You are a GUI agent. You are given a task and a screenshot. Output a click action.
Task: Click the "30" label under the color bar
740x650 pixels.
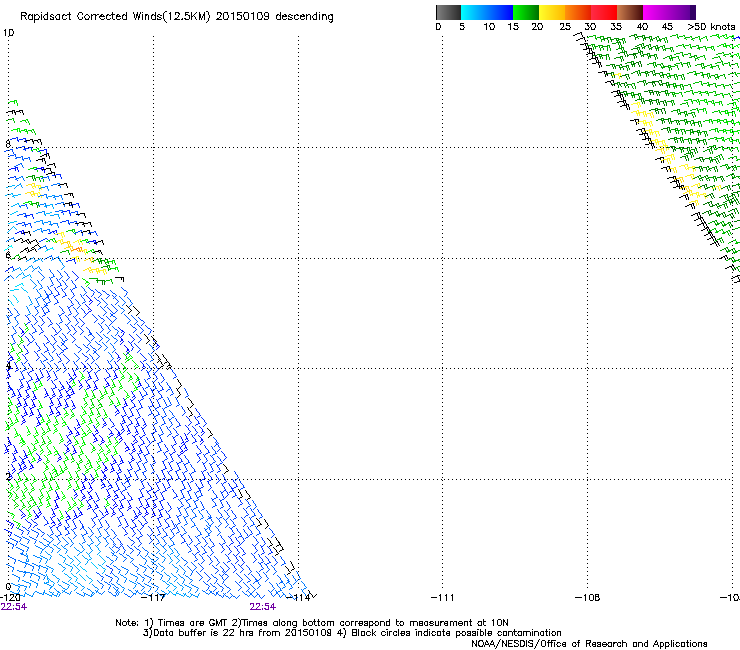coord(590,27)
